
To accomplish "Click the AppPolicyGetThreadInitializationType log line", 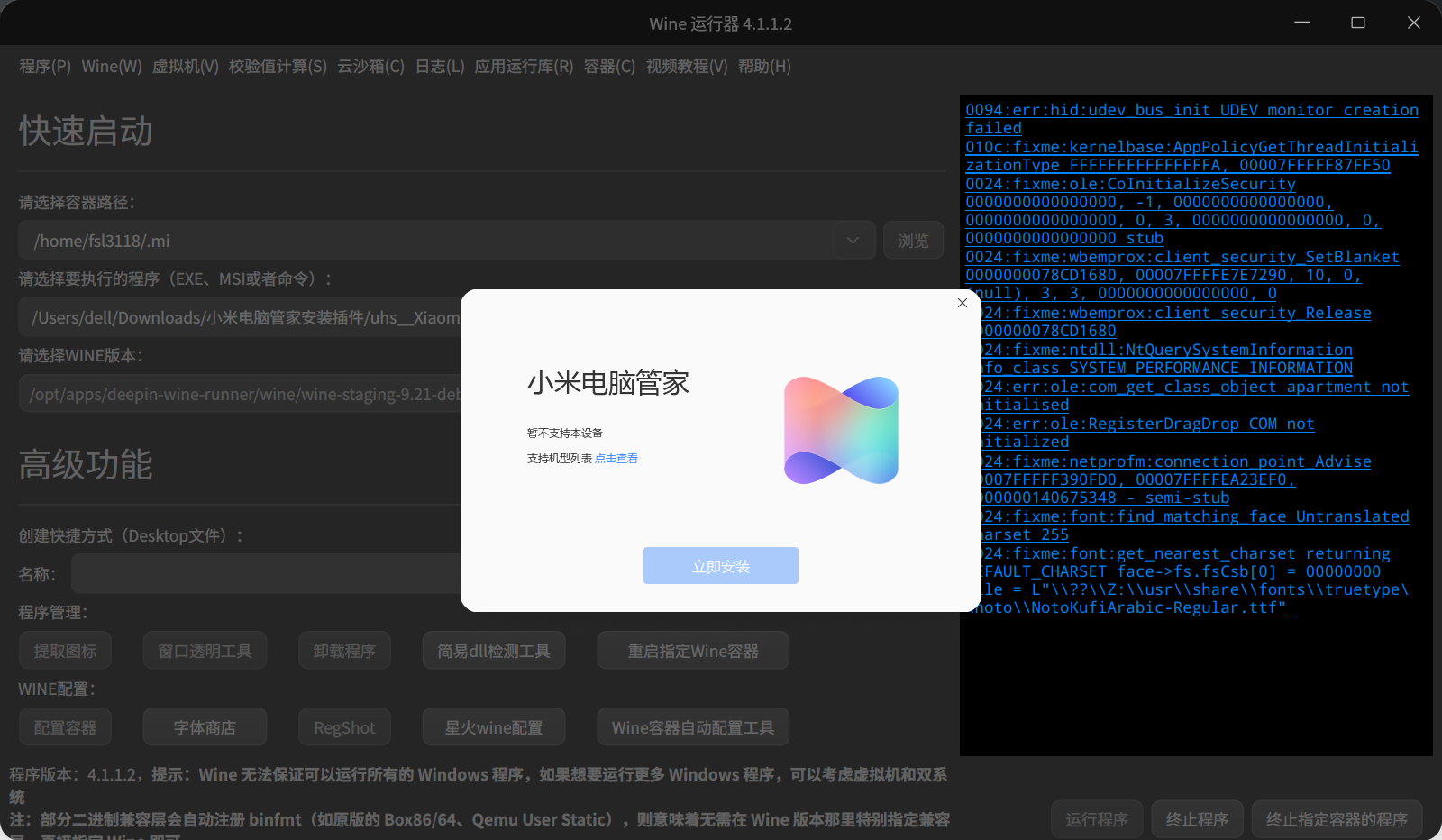I will point(1191,156).
